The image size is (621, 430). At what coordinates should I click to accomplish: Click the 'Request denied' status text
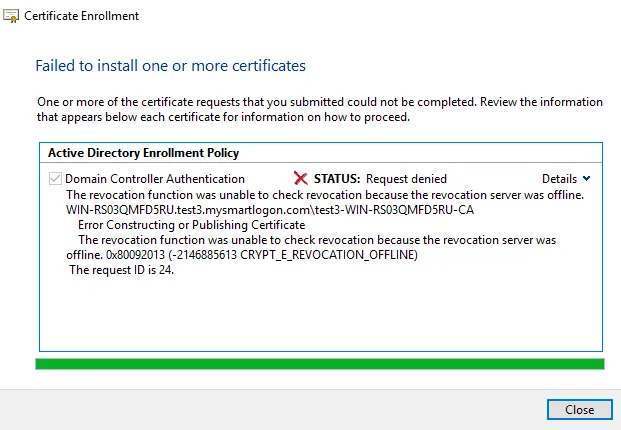(x=406, y=179)
